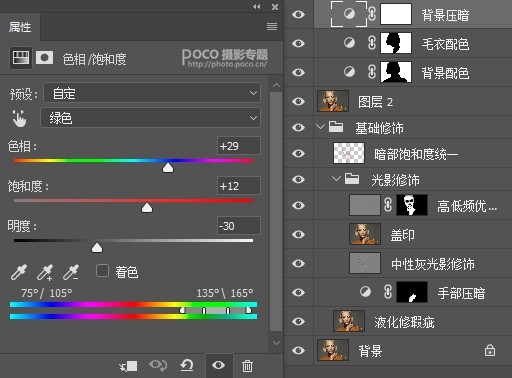
Task: Click the lock icon on 背景 layer
Action: pyautogui.click(x=490, y=351)
